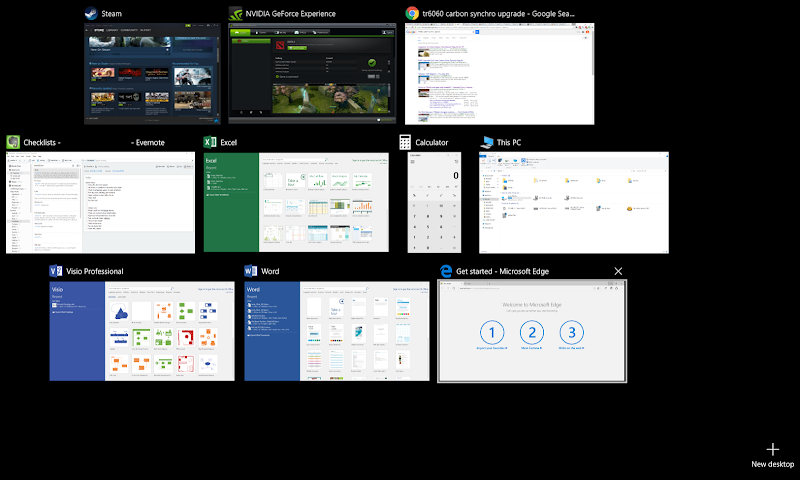Open the Excel start screen window preview
Image resolution: width=800 pixels, height=480 pixels.
click(296, 202)
